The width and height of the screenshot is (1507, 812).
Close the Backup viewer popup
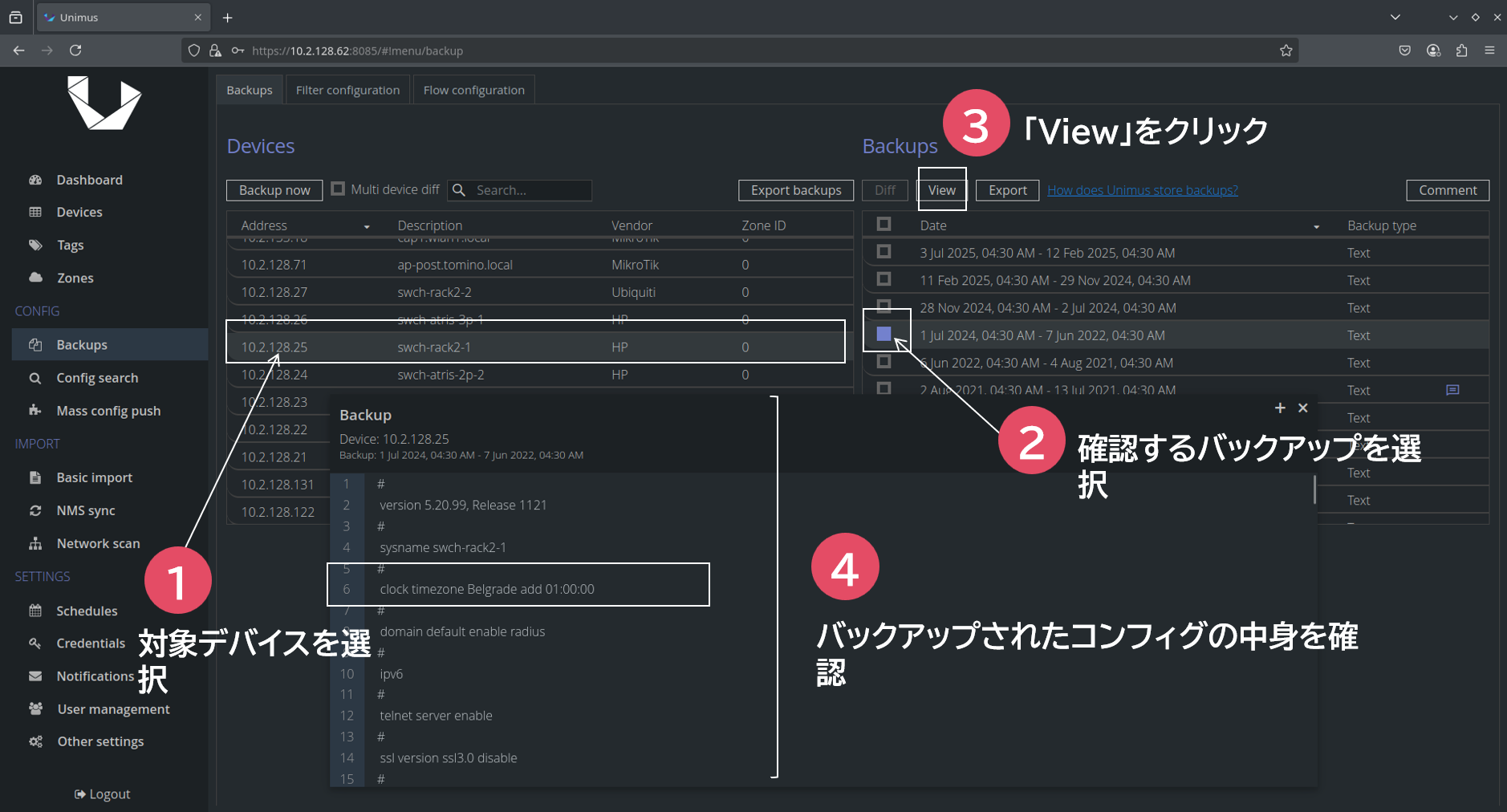pyautogui.click(x=1303, y=408)
